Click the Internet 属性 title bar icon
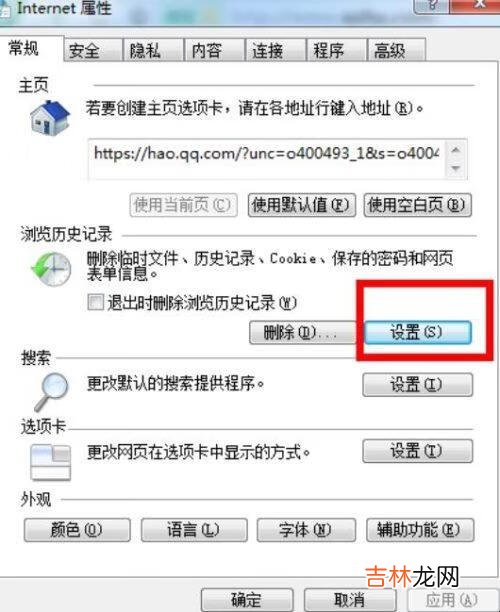This screenshot has height=612, width=500. (x=5, y=9)
